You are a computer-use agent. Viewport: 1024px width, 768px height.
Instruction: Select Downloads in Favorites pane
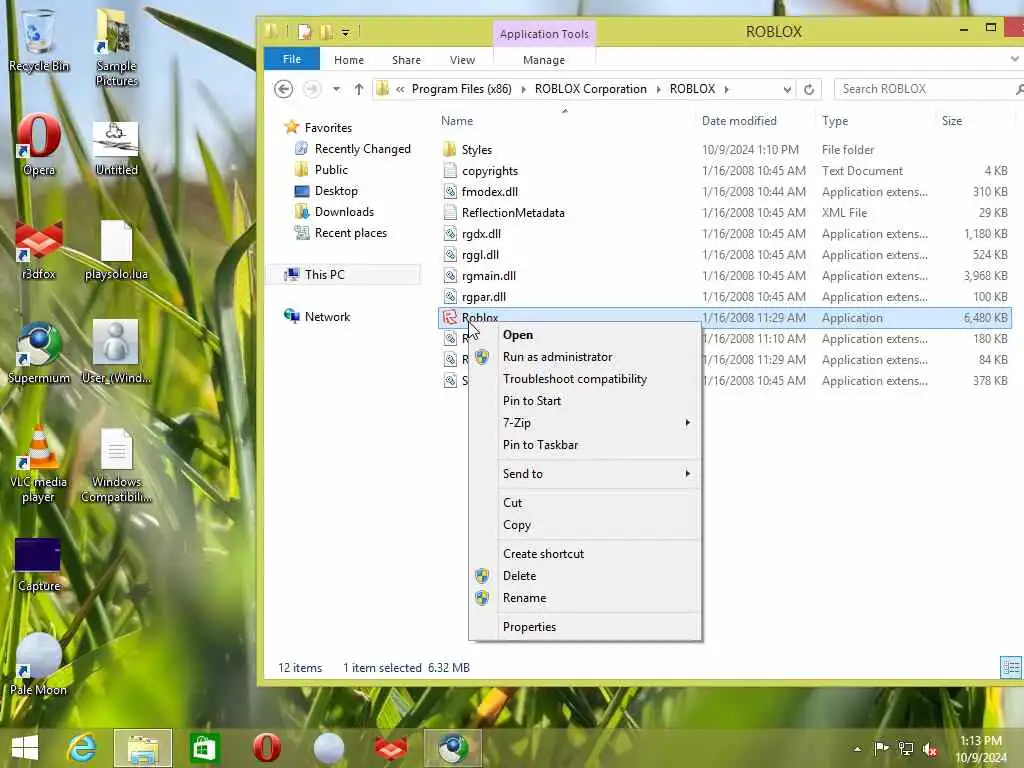click(x=344, y=212)
